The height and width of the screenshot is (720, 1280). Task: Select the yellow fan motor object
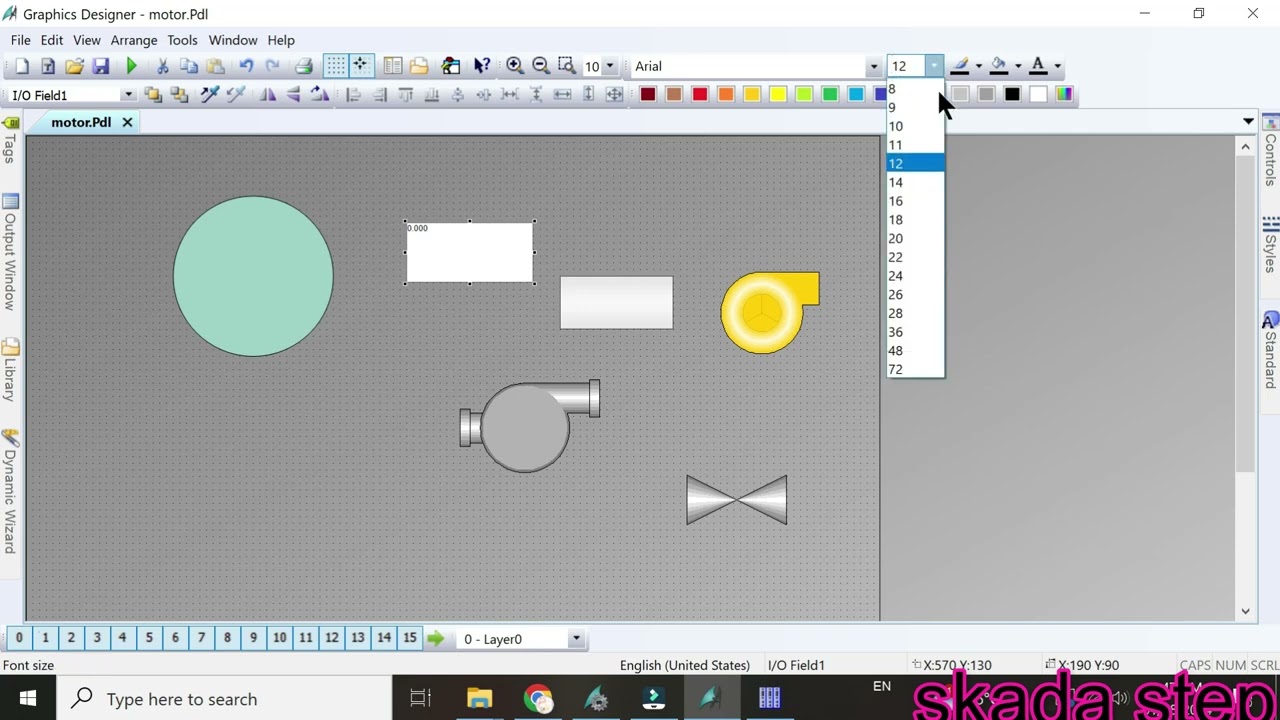769,312
